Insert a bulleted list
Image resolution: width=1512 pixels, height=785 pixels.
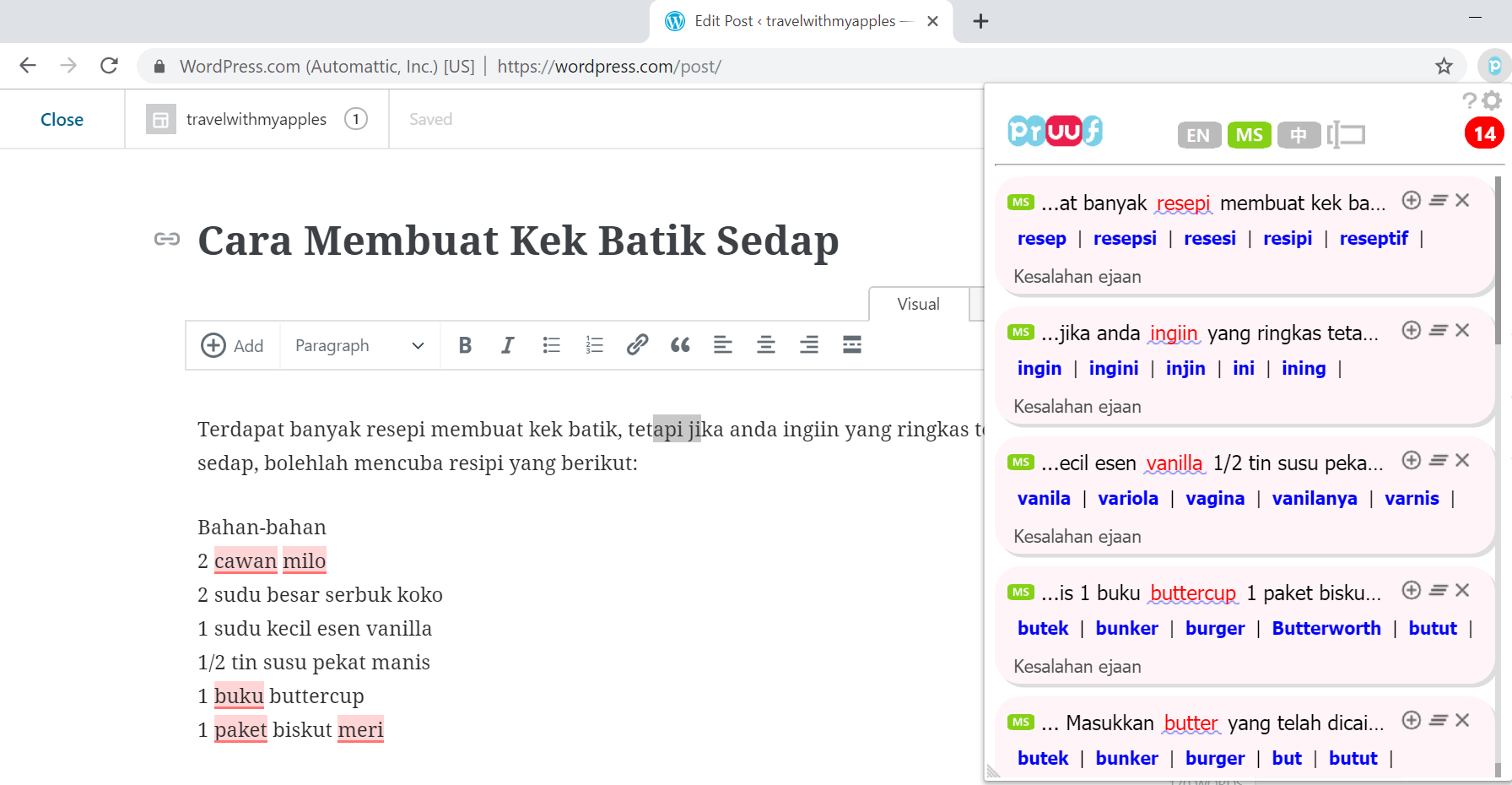pos(551,345)
